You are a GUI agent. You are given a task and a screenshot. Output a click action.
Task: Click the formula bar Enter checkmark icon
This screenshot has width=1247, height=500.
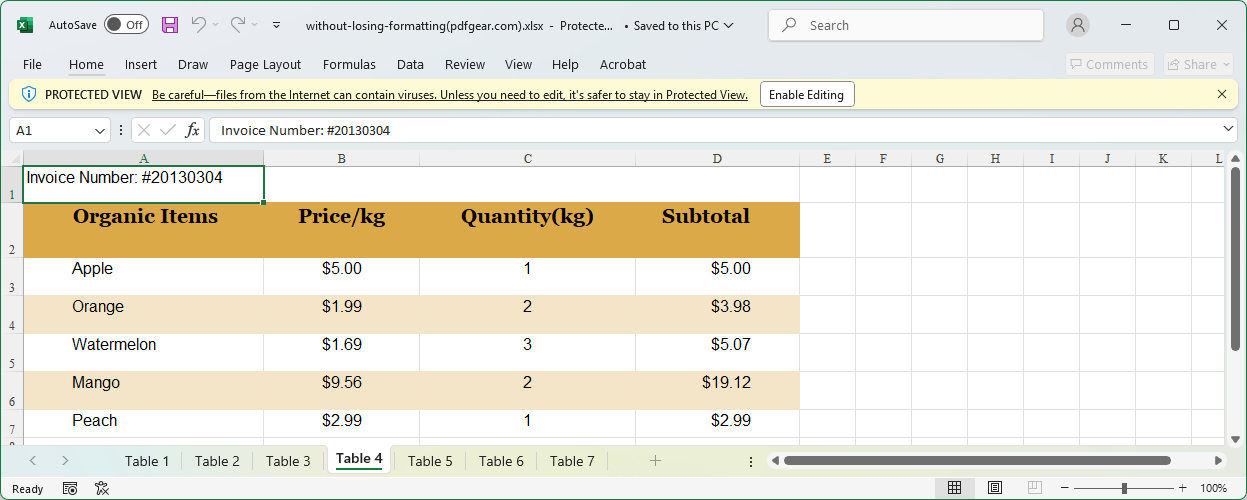pyautogui.click(x=168, y=130)
